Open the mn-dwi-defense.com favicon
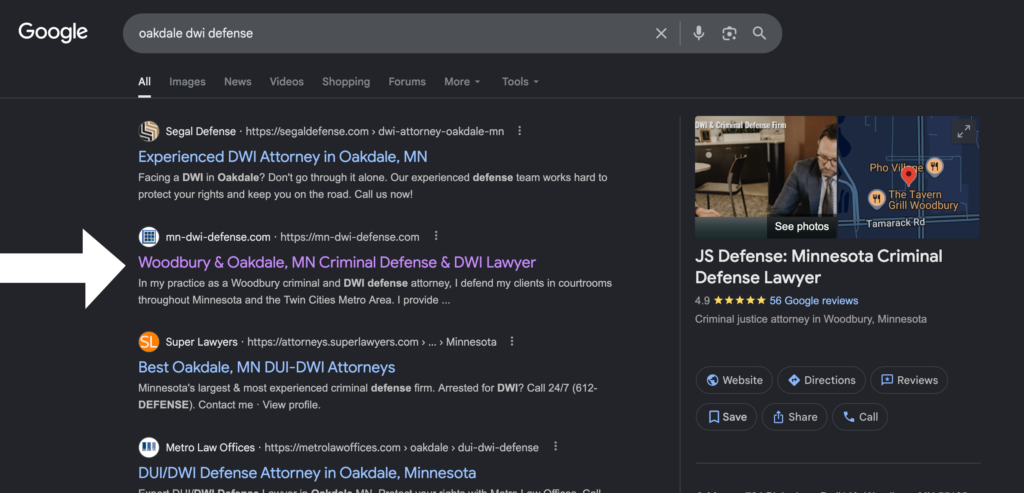The image size is (1024, 493). [149, 236]
